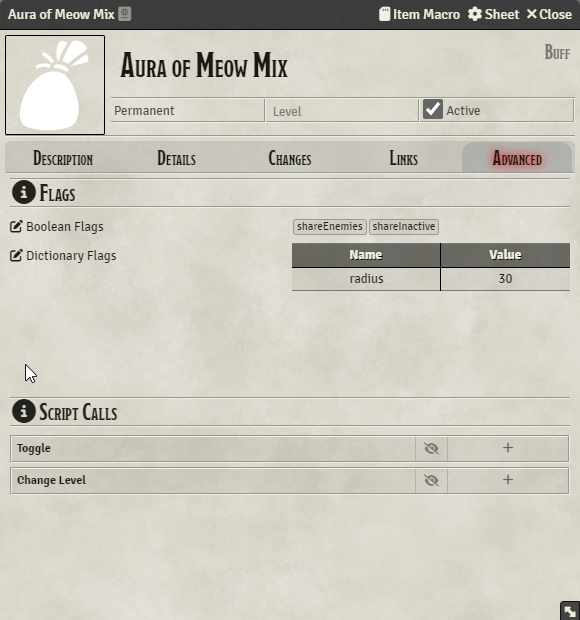
Task: Click the Buff type label
Action: (557, 52)
